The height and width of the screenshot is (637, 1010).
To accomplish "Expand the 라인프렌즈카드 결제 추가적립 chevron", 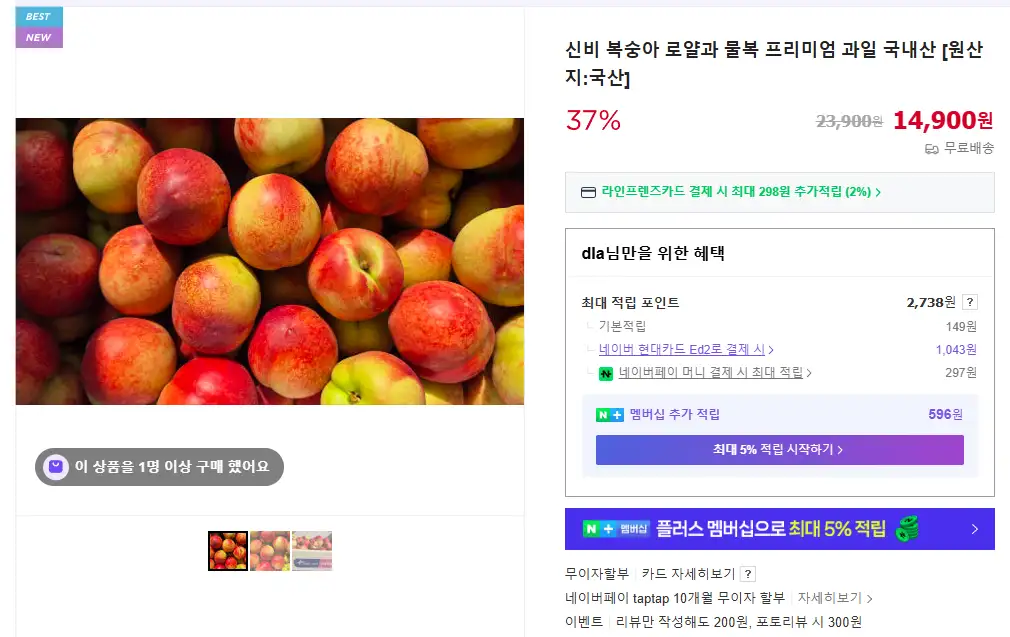I will tap(878, 192).
